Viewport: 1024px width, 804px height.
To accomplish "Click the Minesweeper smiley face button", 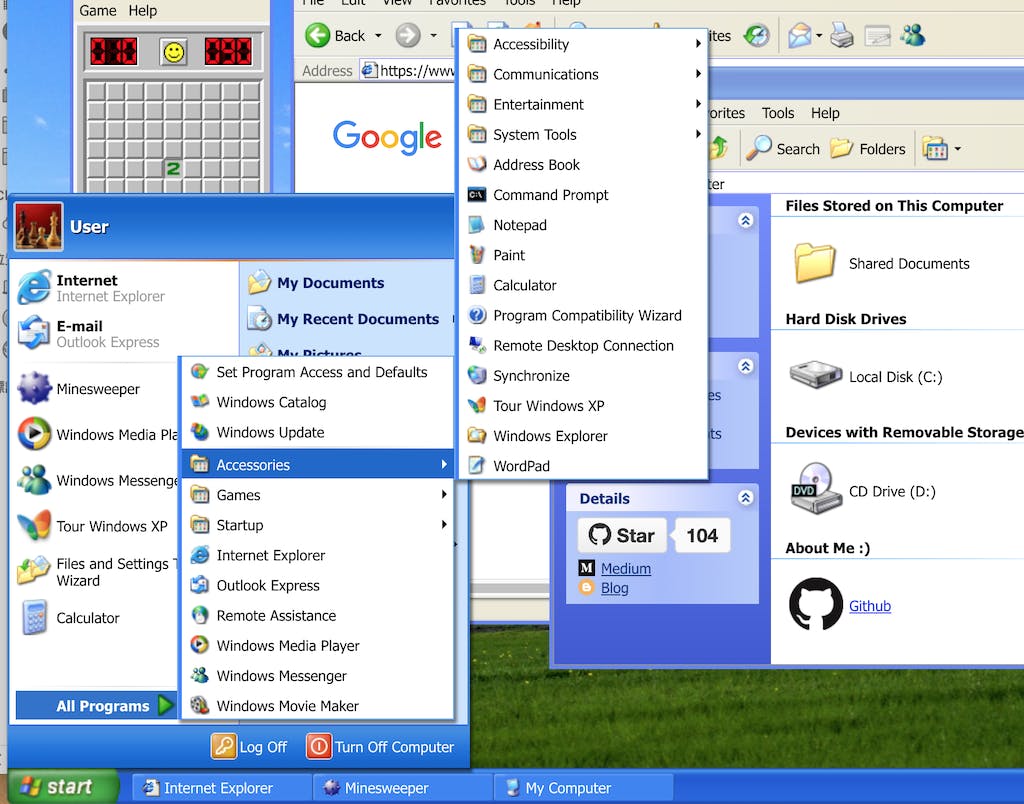I will click(174, 52).
